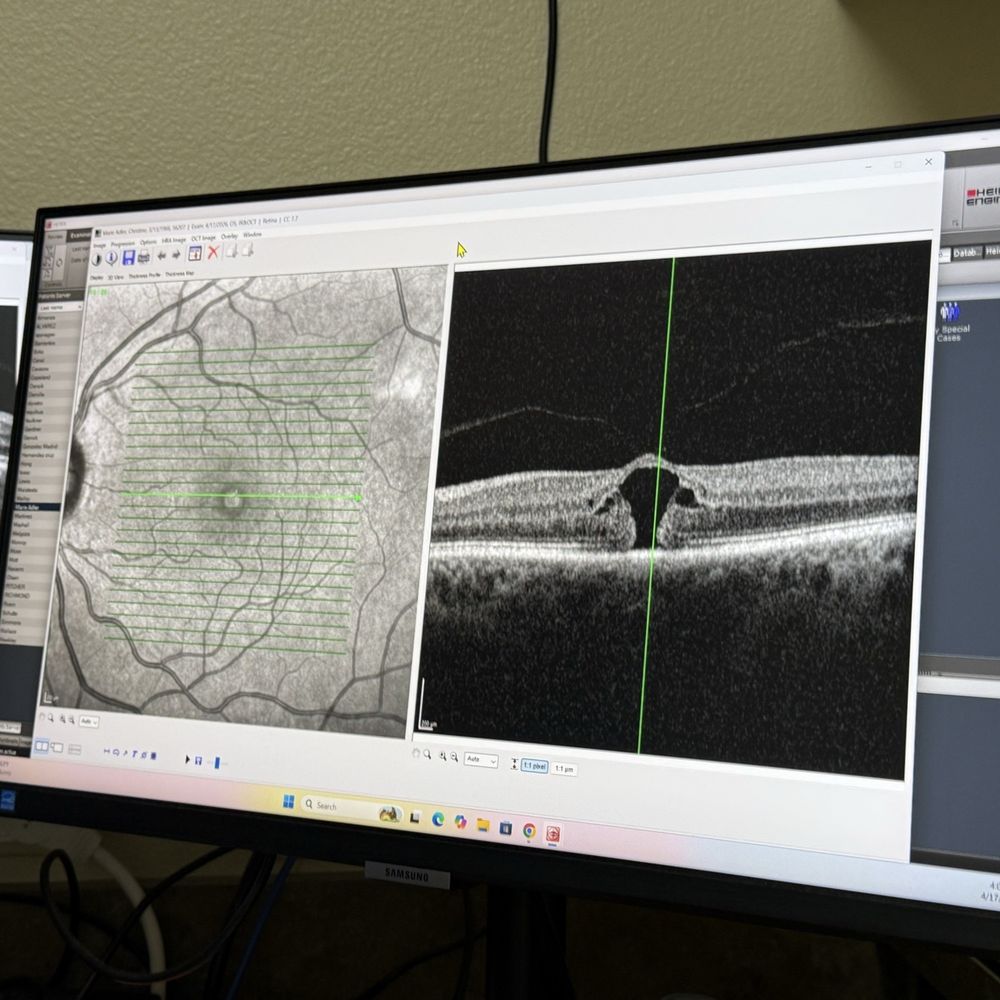Save movie with icon beside play button
1000x1000 pixels.
coord(198,760)
